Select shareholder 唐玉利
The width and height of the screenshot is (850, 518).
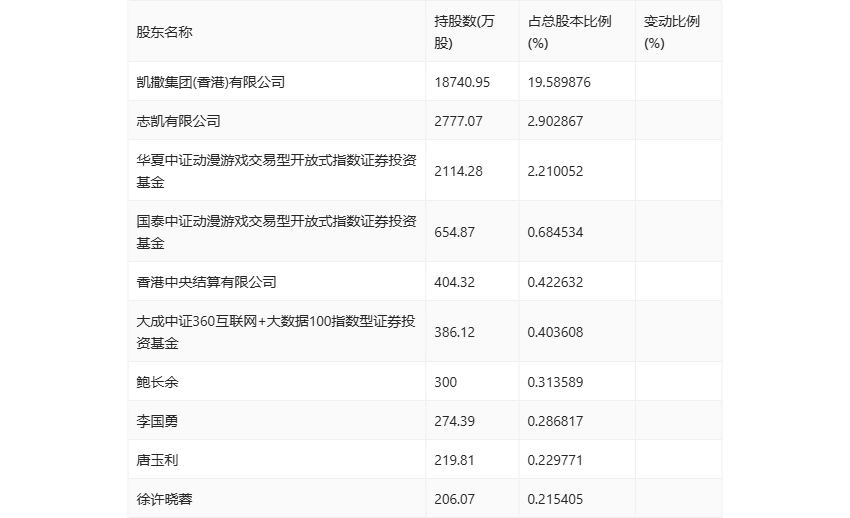coord(157,460)
